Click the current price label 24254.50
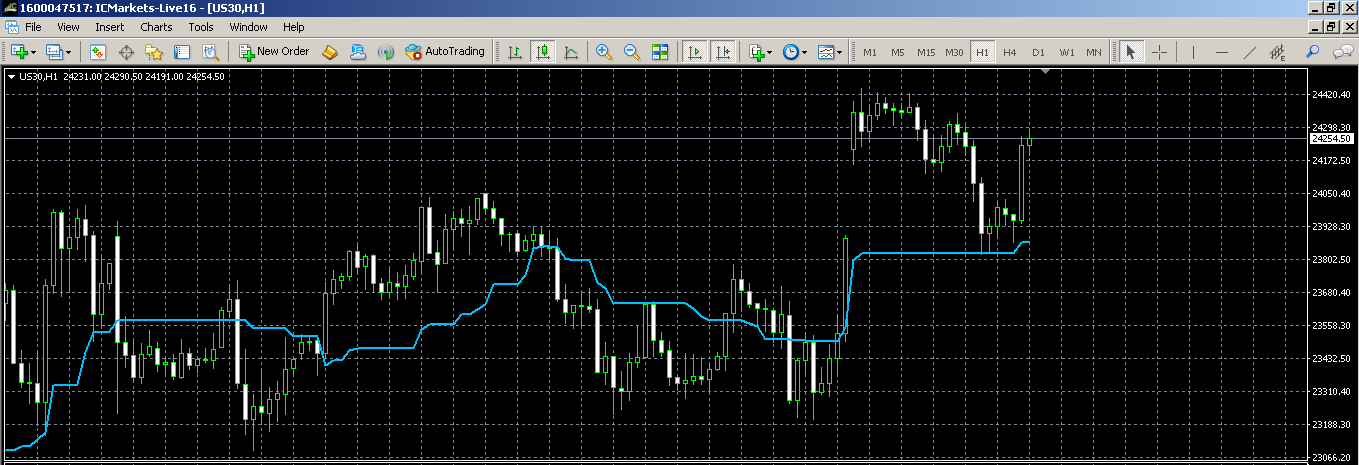Screen dimensions: 1359x465 1331,139
